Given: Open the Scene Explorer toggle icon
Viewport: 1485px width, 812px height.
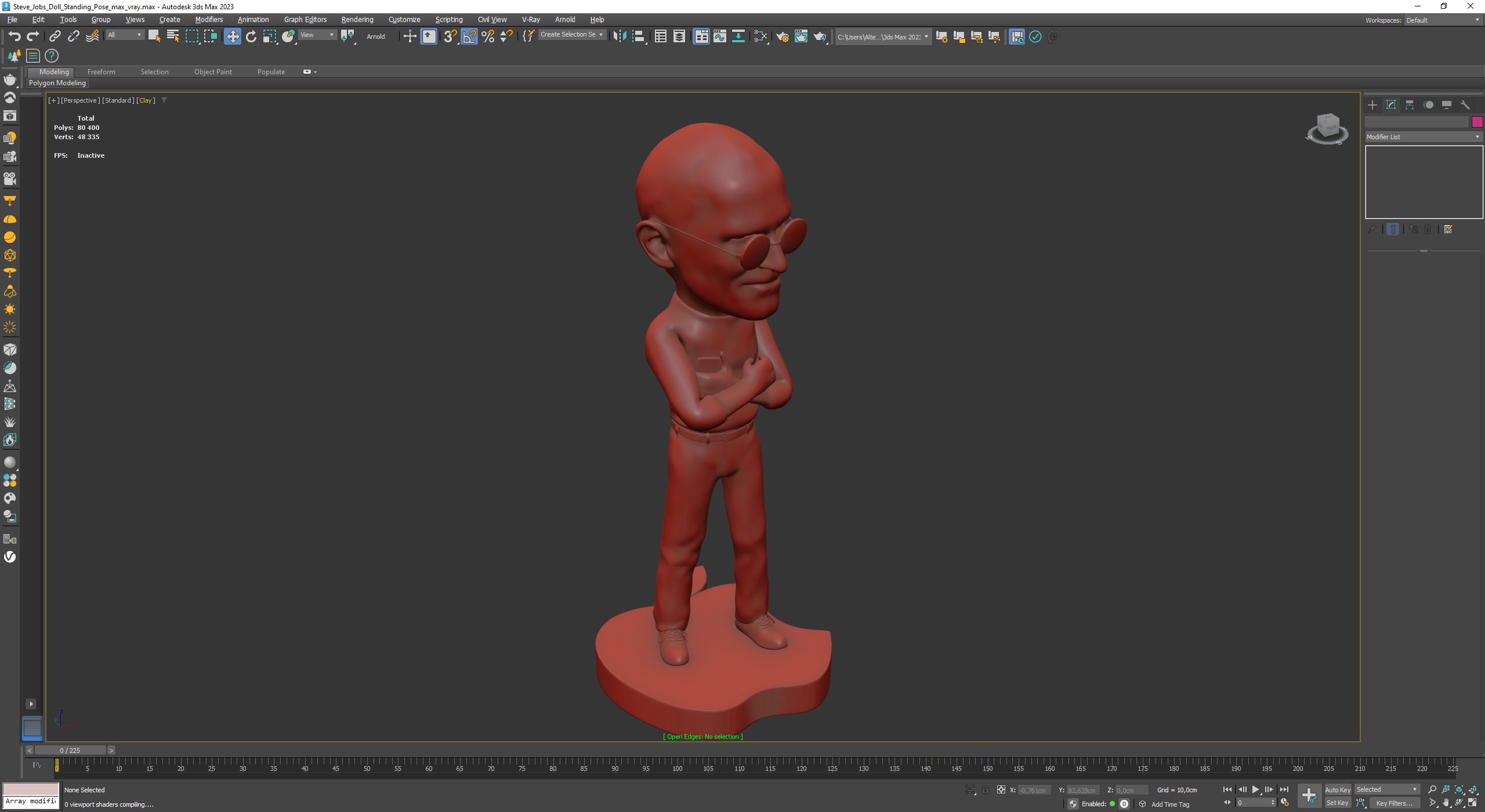Looking at the screenshot, I should coord(660,37).
